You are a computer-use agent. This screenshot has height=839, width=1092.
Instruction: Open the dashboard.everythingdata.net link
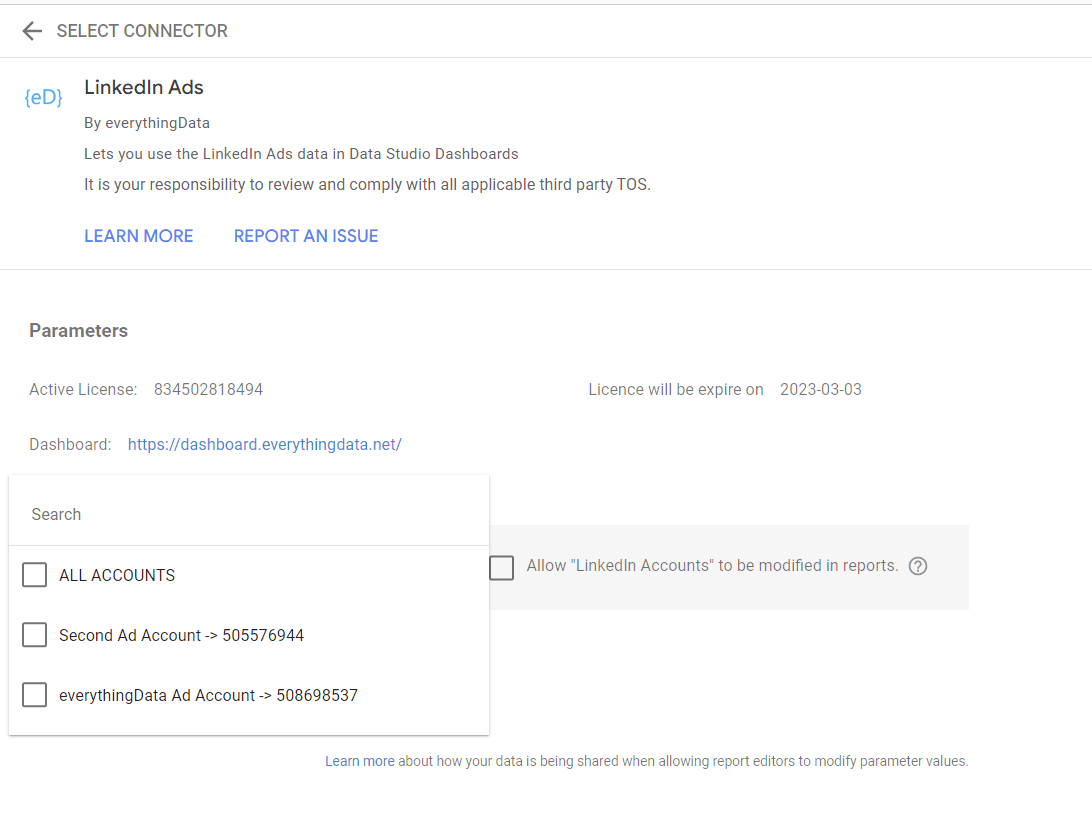(264, 444)
